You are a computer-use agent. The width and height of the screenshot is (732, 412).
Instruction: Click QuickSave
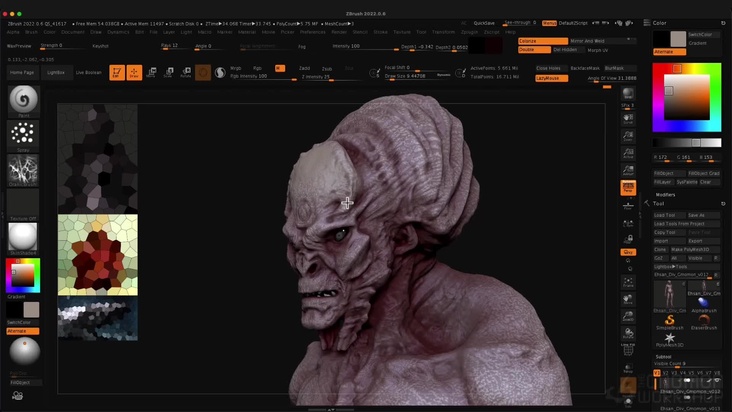pyautogui.click(x=484, y=23)
